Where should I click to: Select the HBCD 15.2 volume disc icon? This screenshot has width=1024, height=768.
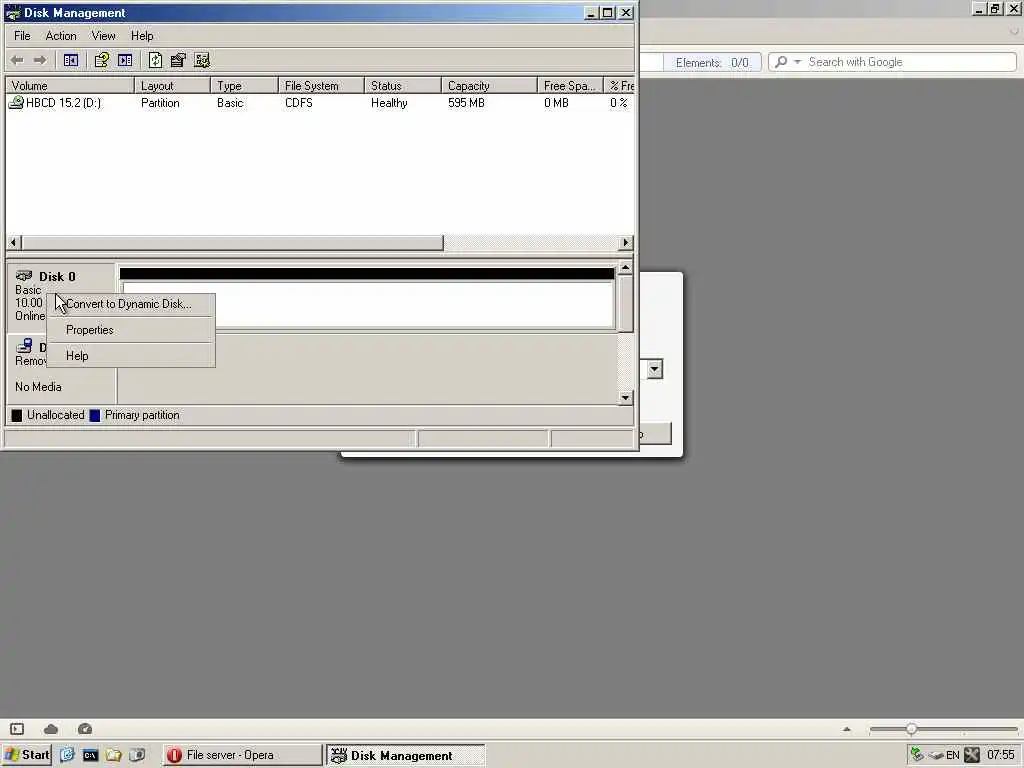click(16, 103)
